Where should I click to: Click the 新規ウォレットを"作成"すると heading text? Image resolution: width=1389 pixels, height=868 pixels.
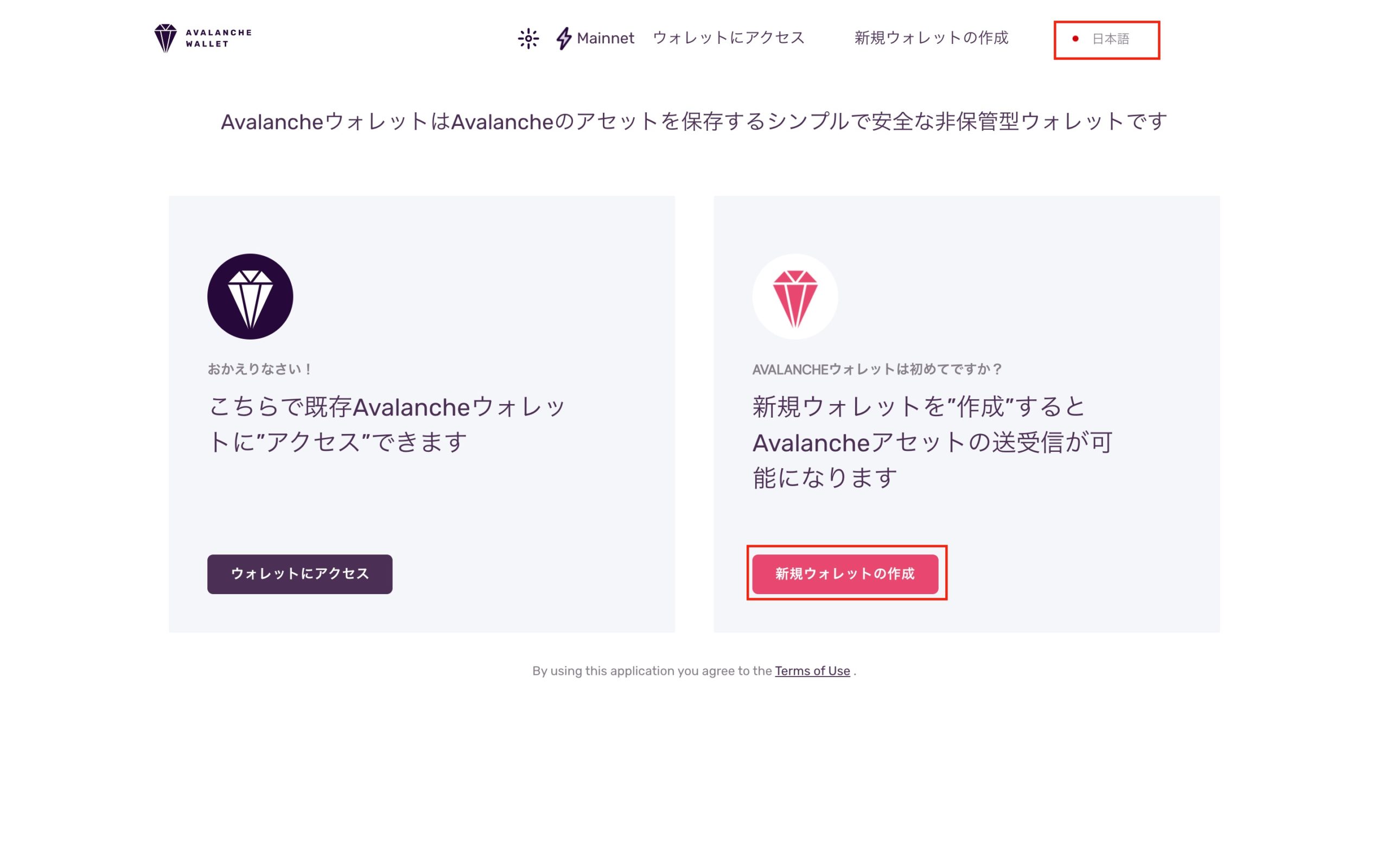pyautogui.click(x=919, y=407)
